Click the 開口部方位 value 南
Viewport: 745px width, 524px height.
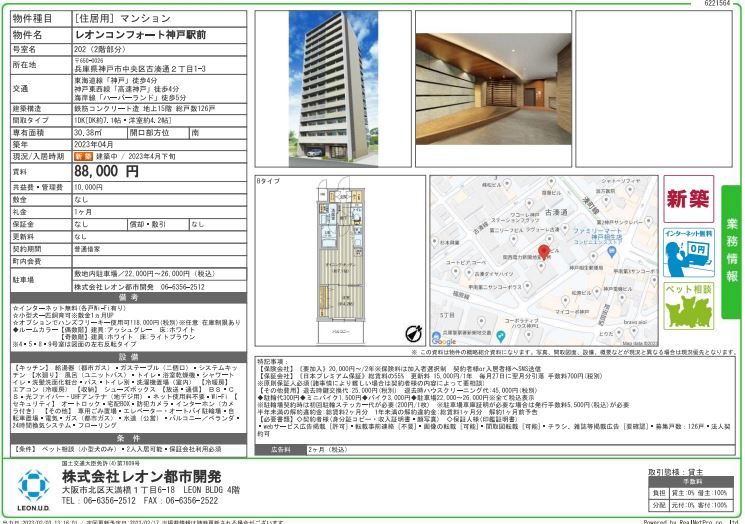pos(195,133)
